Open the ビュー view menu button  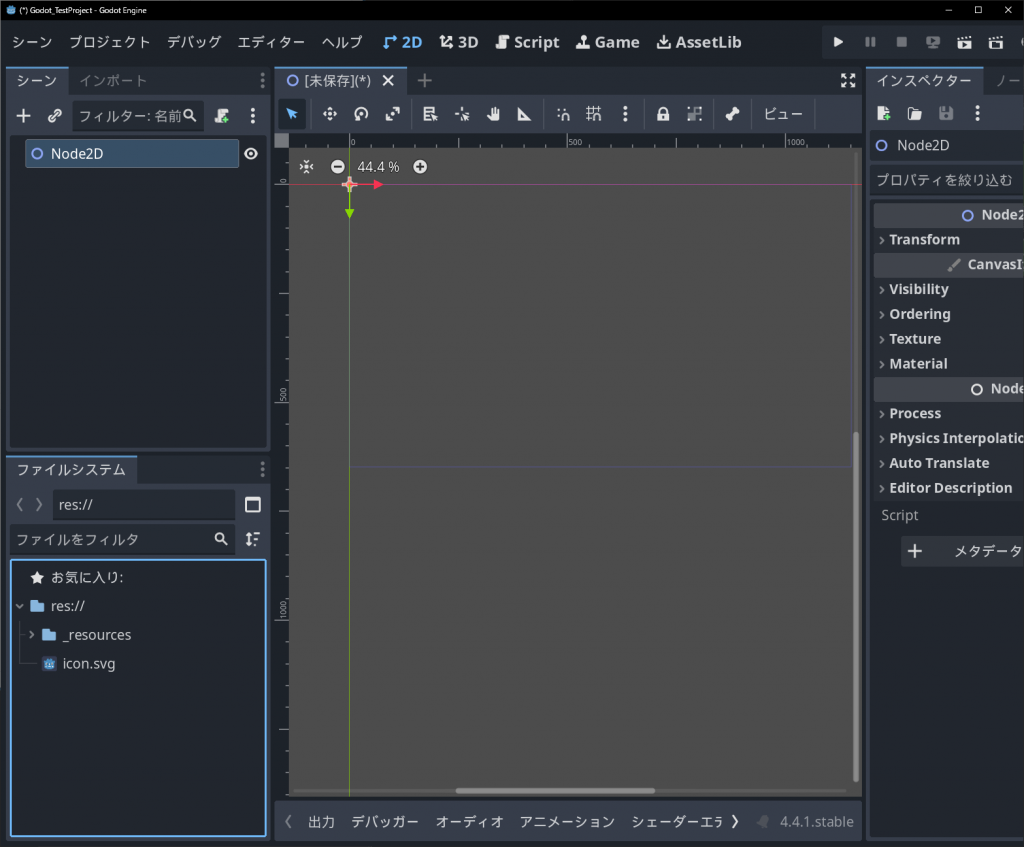coord(783,114)
